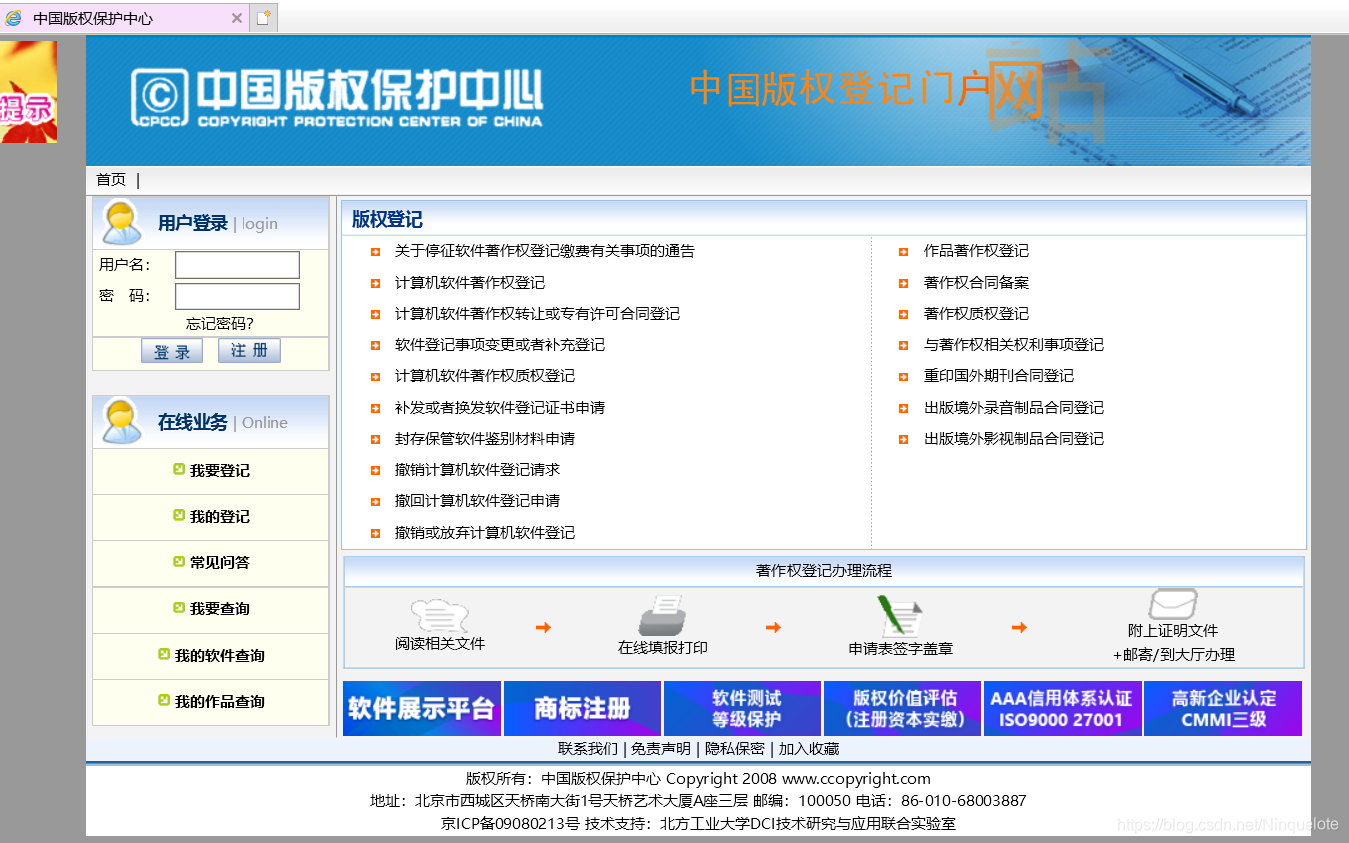Click the 用户名 input field
The height and width of the screenshot is (843, 1349).
(x=236, y=264)
